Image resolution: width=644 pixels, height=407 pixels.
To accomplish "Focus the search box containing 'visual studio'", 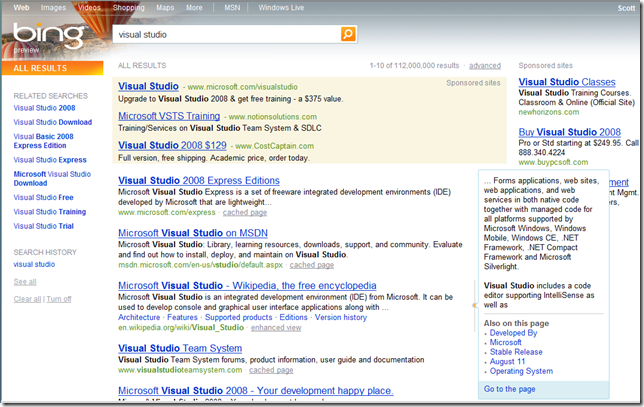I will pyautogui.click(x=227, y=34).
